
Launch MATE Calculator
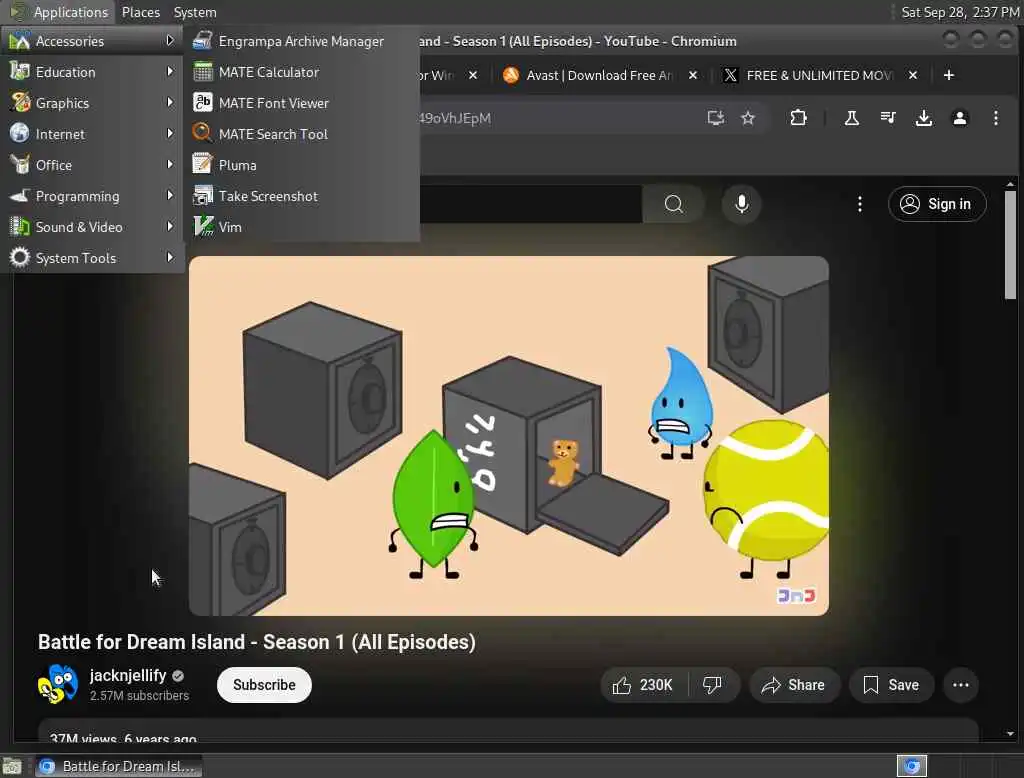(x=301, y=72)
